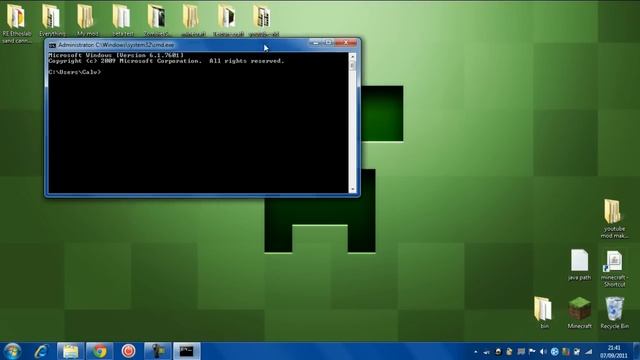Viewport: 640px width, 360px height.
Task: Show hidden tray icons arrow
Action: tap(476, 351)
